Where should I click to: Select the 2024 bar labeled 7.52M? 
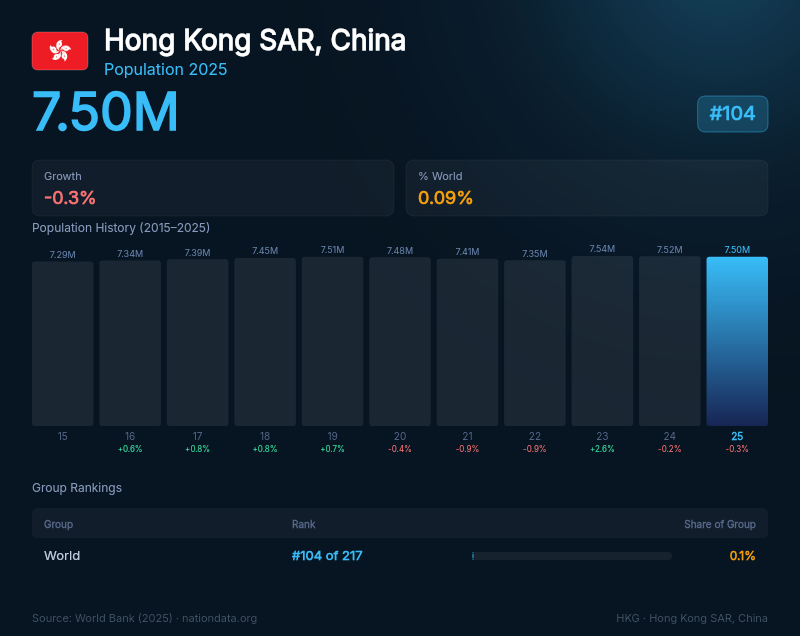point(669,341)
